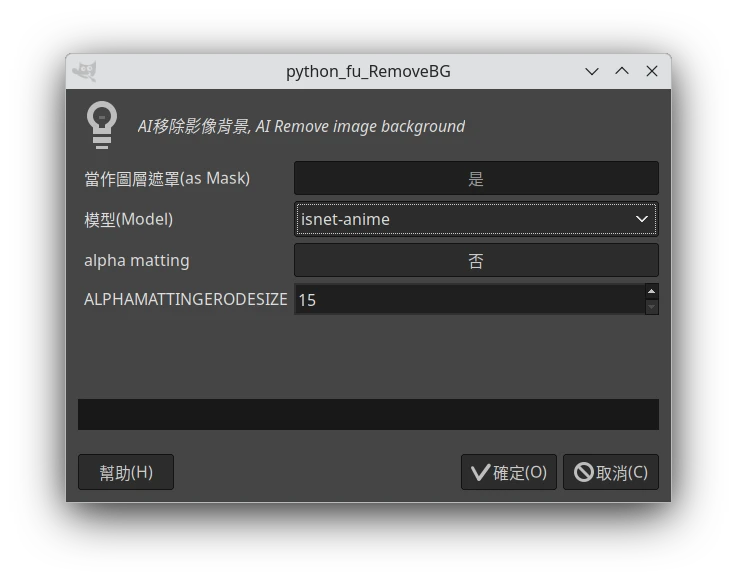This screenshot has height=581, width=738.
Task: Click the AI Remove image background description
Action: (x=301, y=127)
